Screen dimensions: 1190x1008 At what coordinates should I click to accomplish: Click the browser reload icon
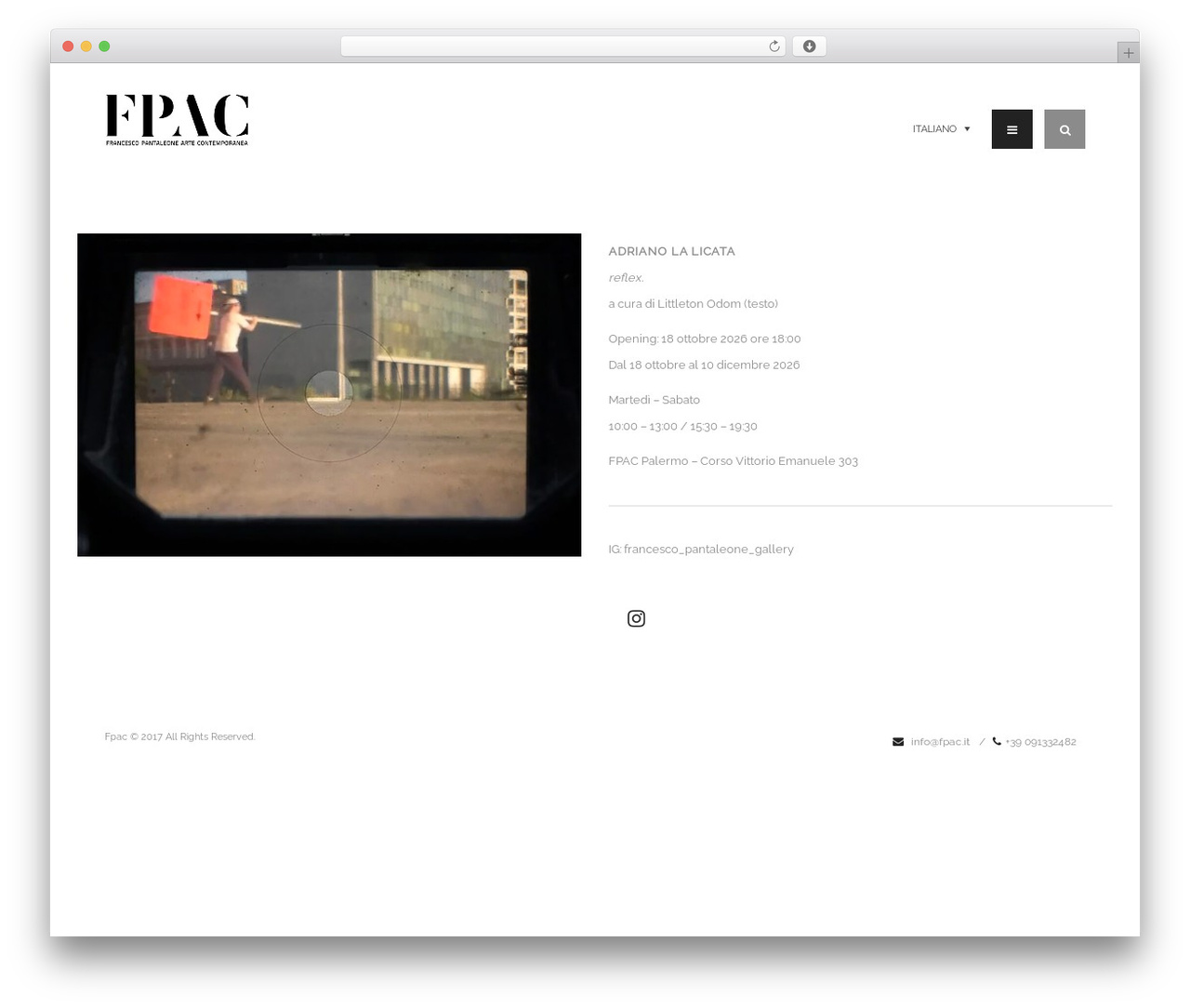point(773,46)
